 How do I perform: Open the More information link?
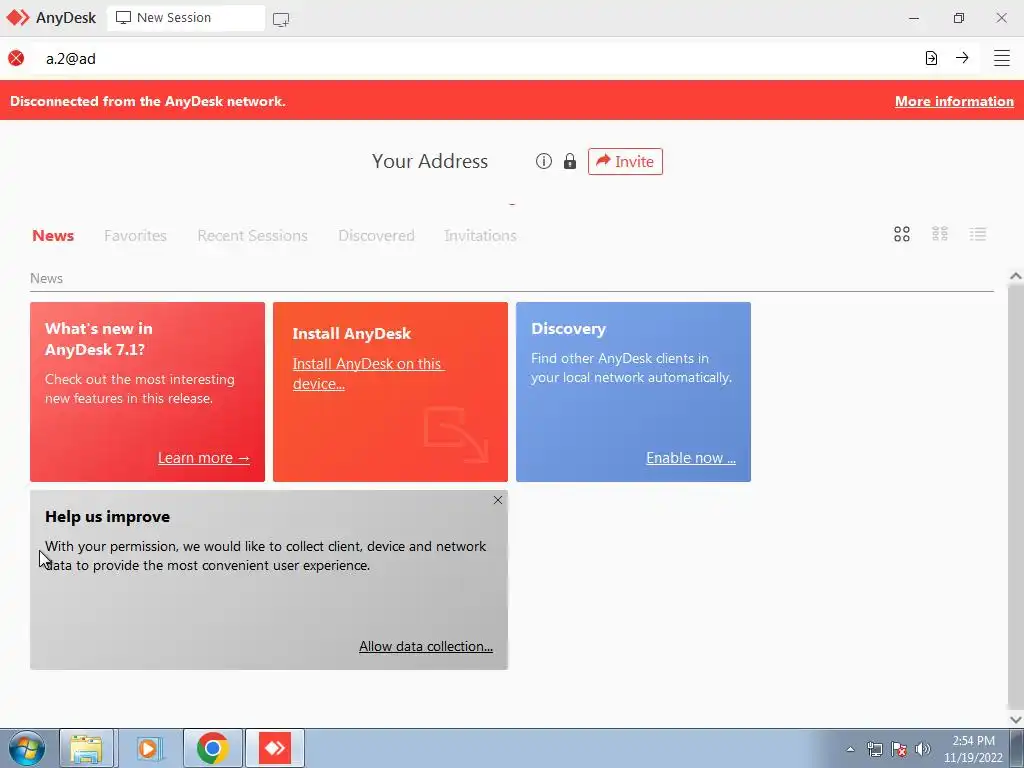coord(954,101)
